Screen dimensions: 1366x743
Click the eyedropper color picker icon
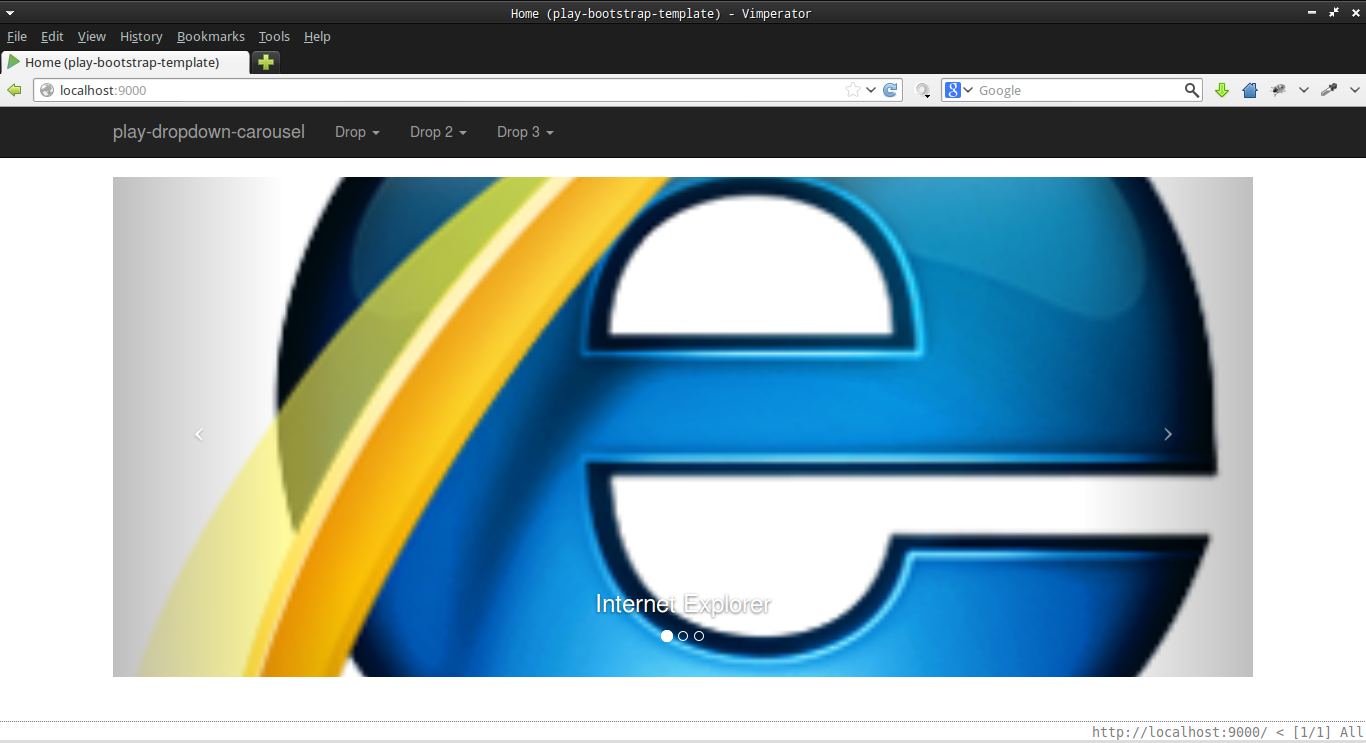pos(1329,90)
